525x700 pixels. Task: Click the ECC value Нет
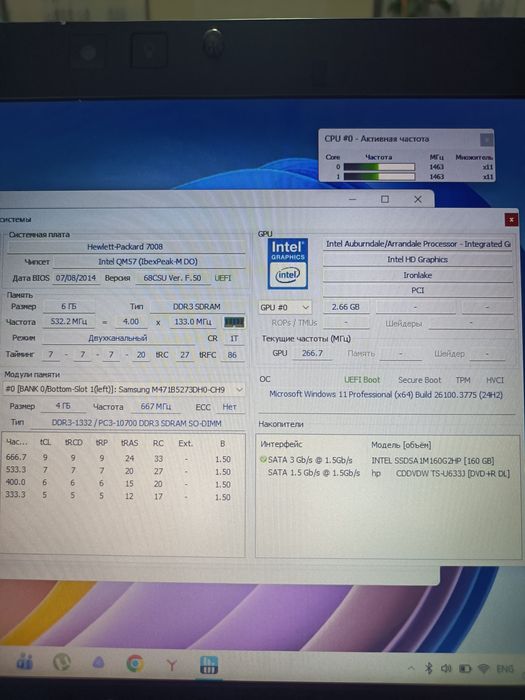coord(229,407)
